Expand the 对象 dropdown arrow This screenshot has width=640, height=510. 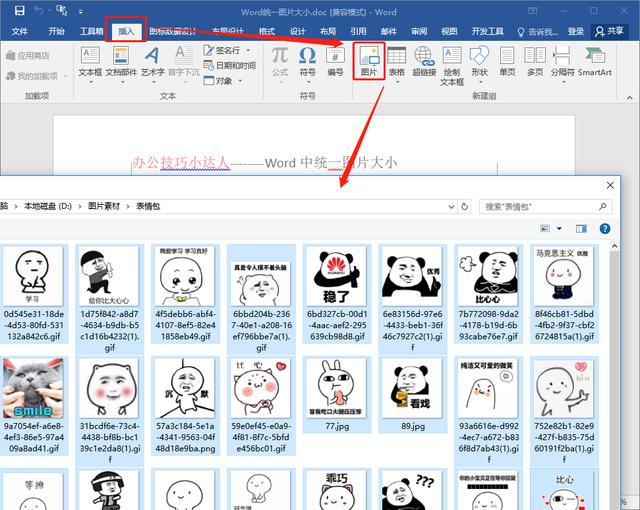coord(240,81)
